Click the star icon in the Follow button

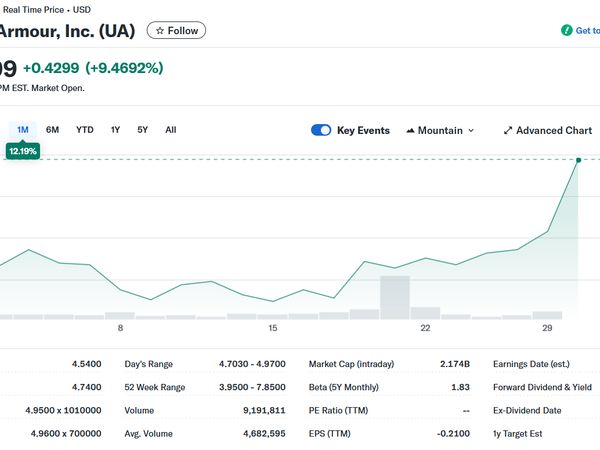click(x=160, y=31)
